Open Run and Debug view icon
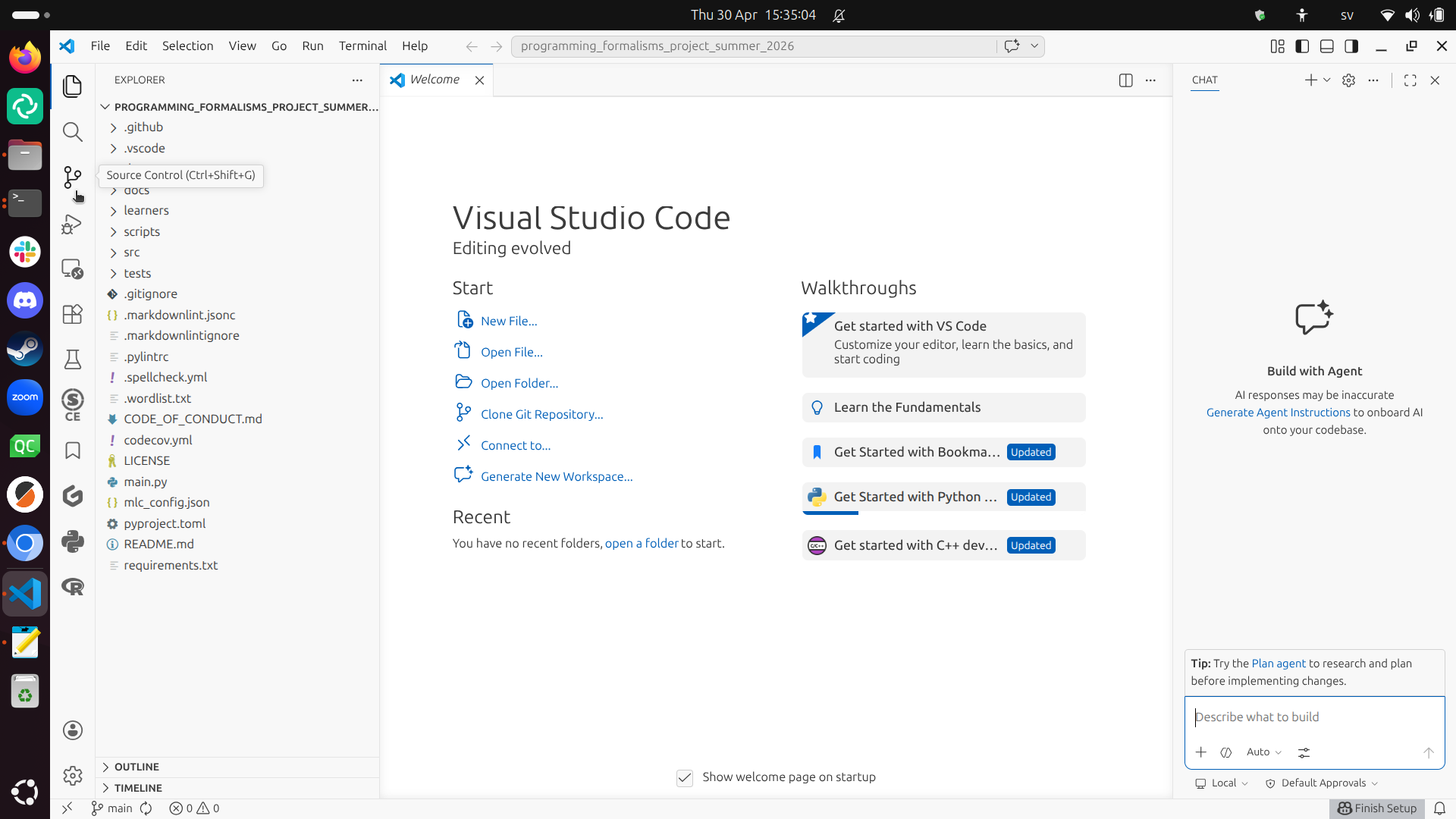This screenshot has width=1456, height=819. pos(73,224)
